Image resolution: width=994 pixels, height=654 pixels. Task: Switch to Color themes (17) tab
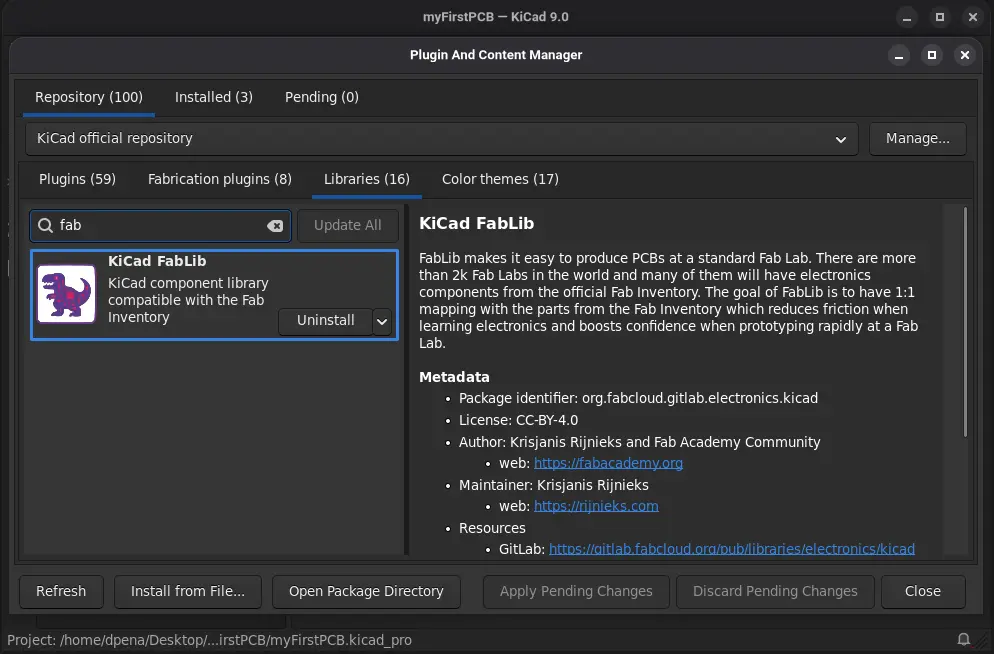(500, 179)
